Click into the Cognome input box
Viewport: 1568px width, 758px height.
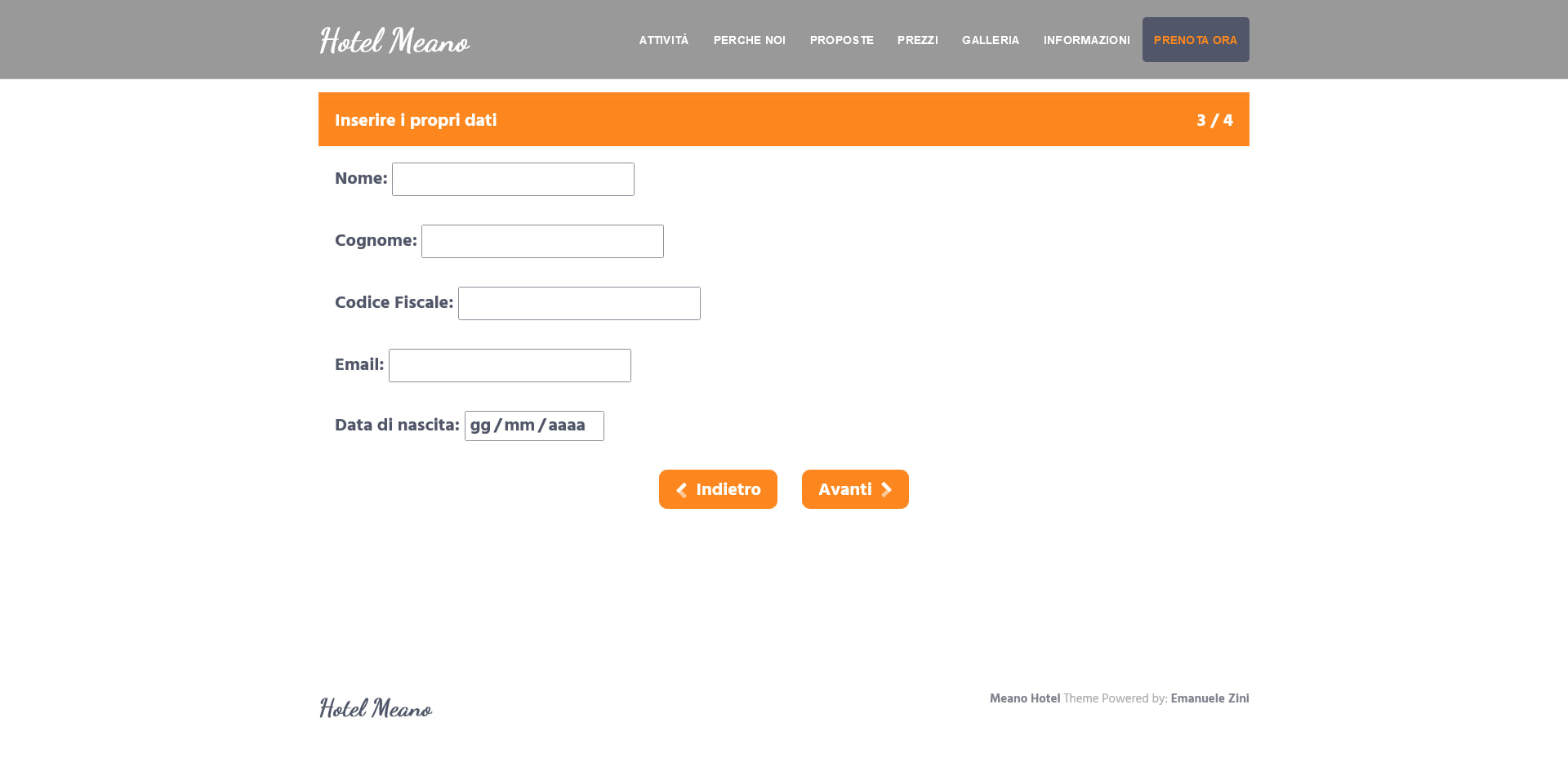(x=542, y=241)
